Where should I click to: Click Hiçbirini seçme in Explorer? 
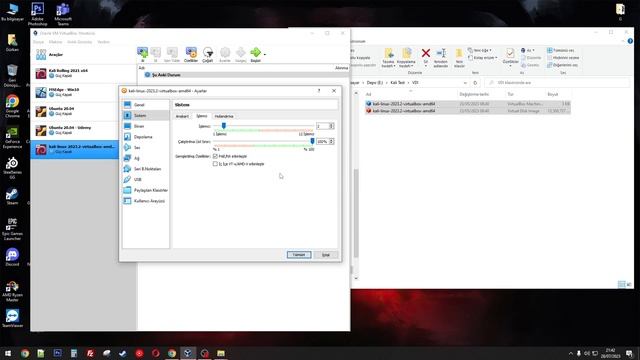pos(563,58)
